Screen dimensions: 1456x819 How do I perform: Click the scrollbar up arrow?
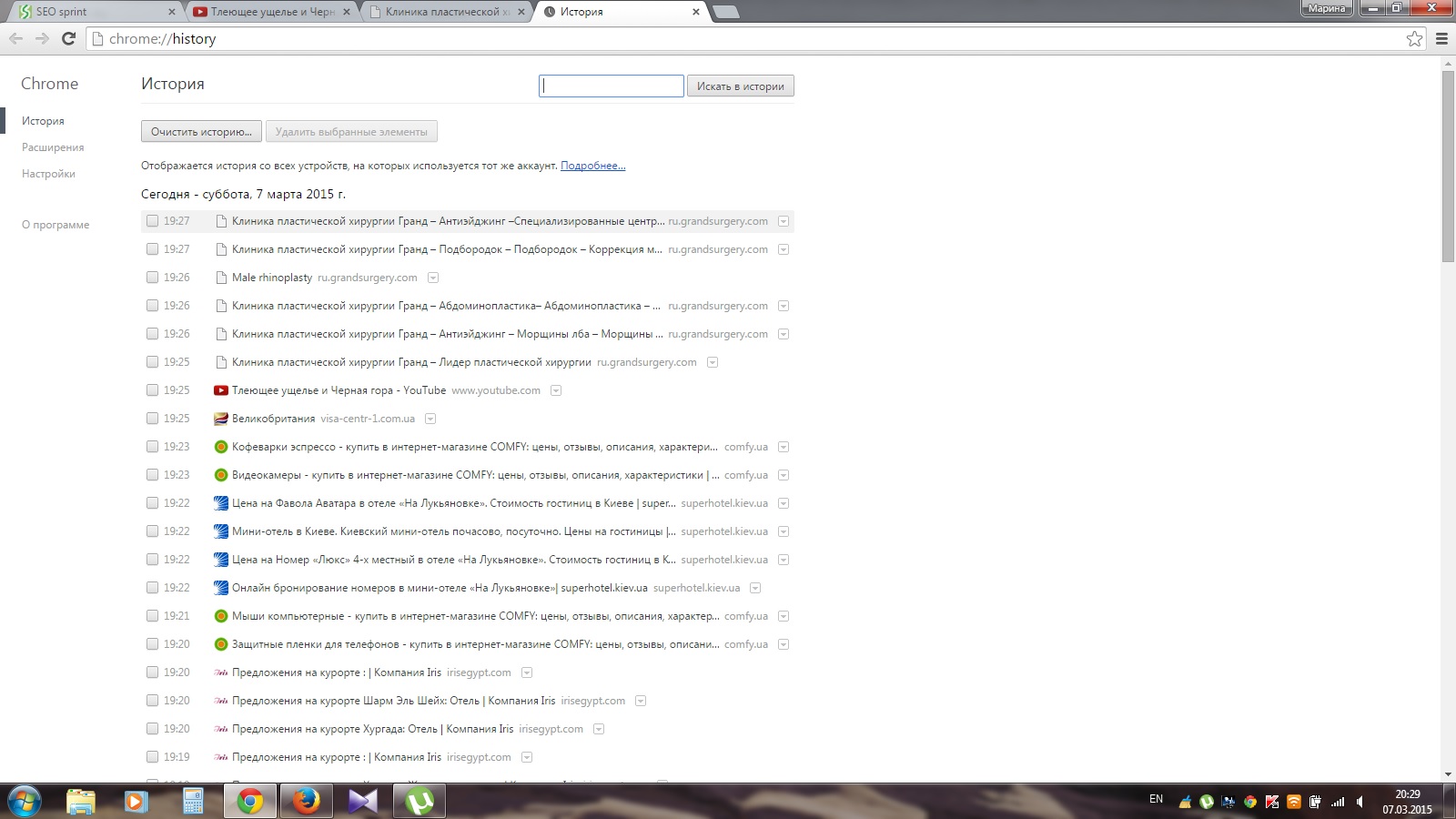pyautogui.click(x=1449, y=64)
